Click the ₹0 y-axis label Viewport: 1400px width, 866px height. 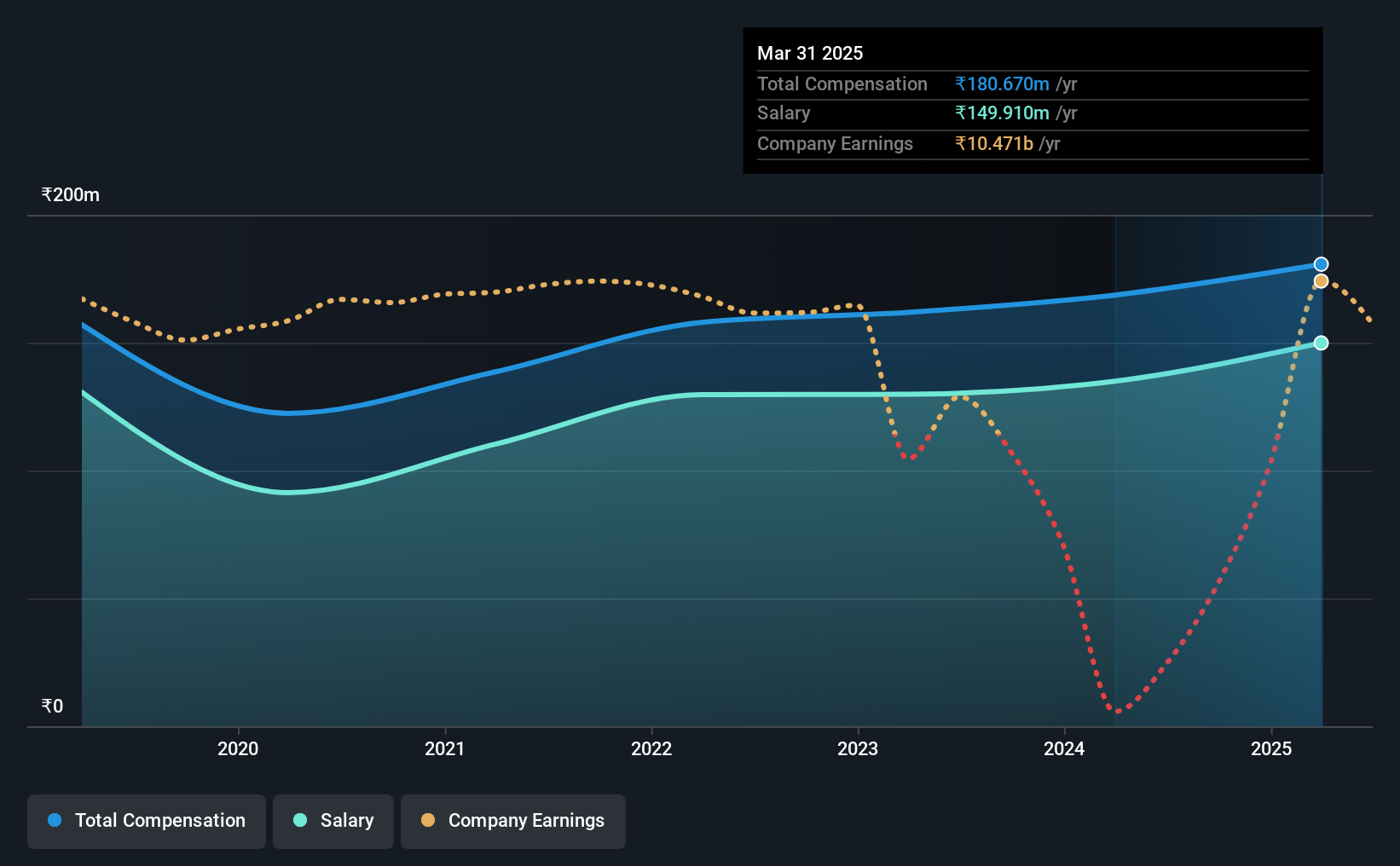coord(52,706)
